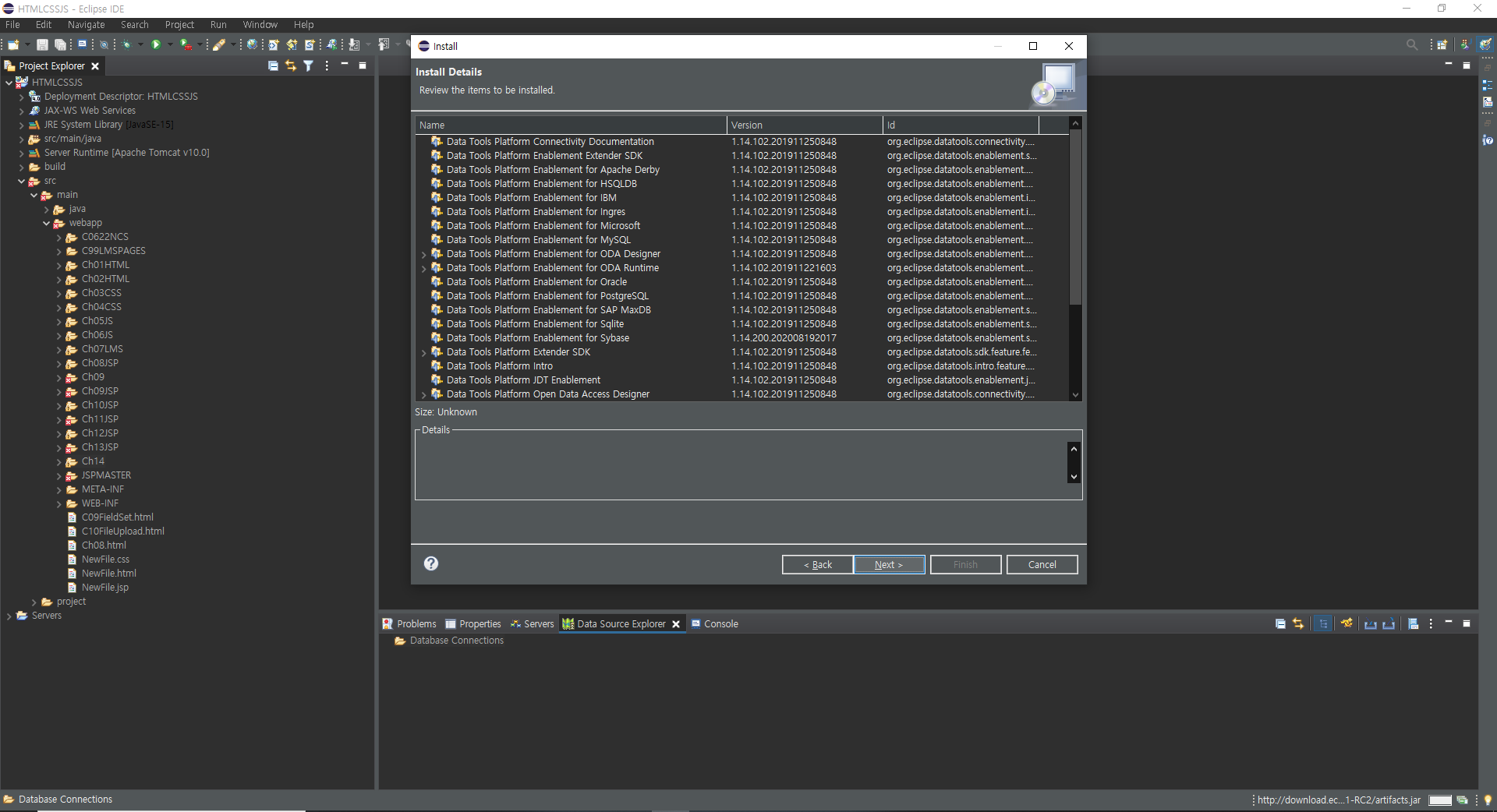Click the progress view icon in status bar

tap(1462, 800)
